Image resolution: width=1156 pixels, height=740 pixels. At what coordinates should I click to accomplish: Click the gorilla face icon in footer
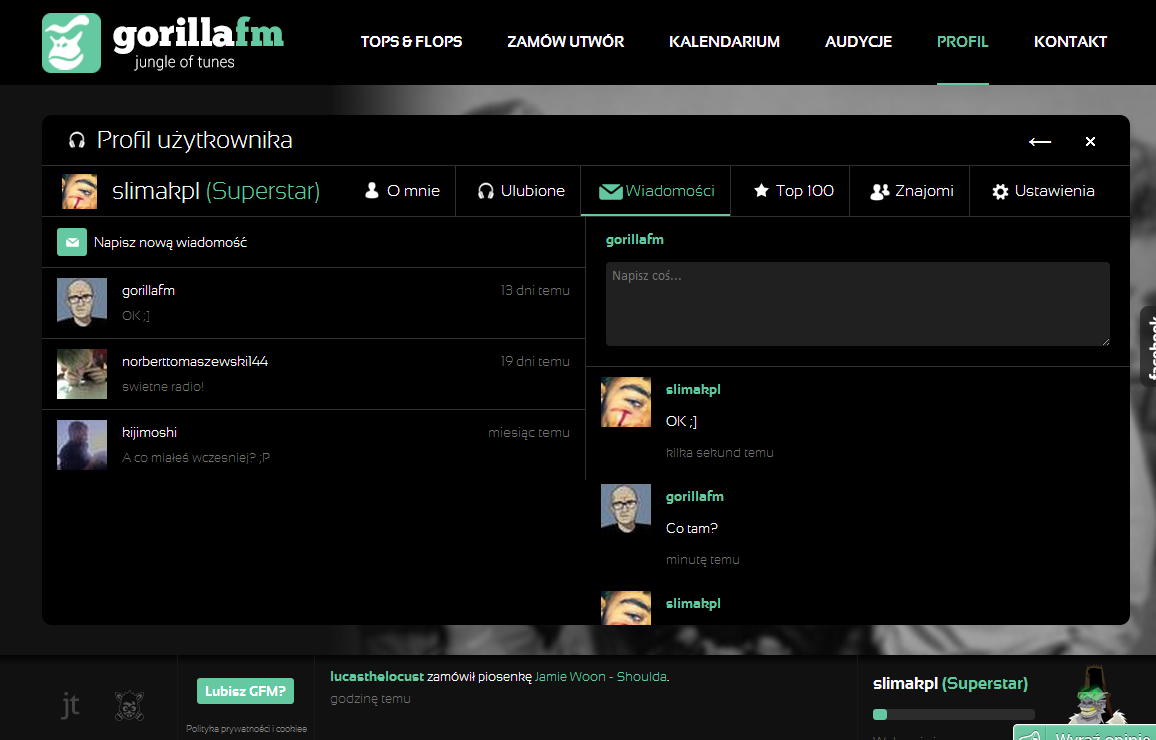coord(130,705)
